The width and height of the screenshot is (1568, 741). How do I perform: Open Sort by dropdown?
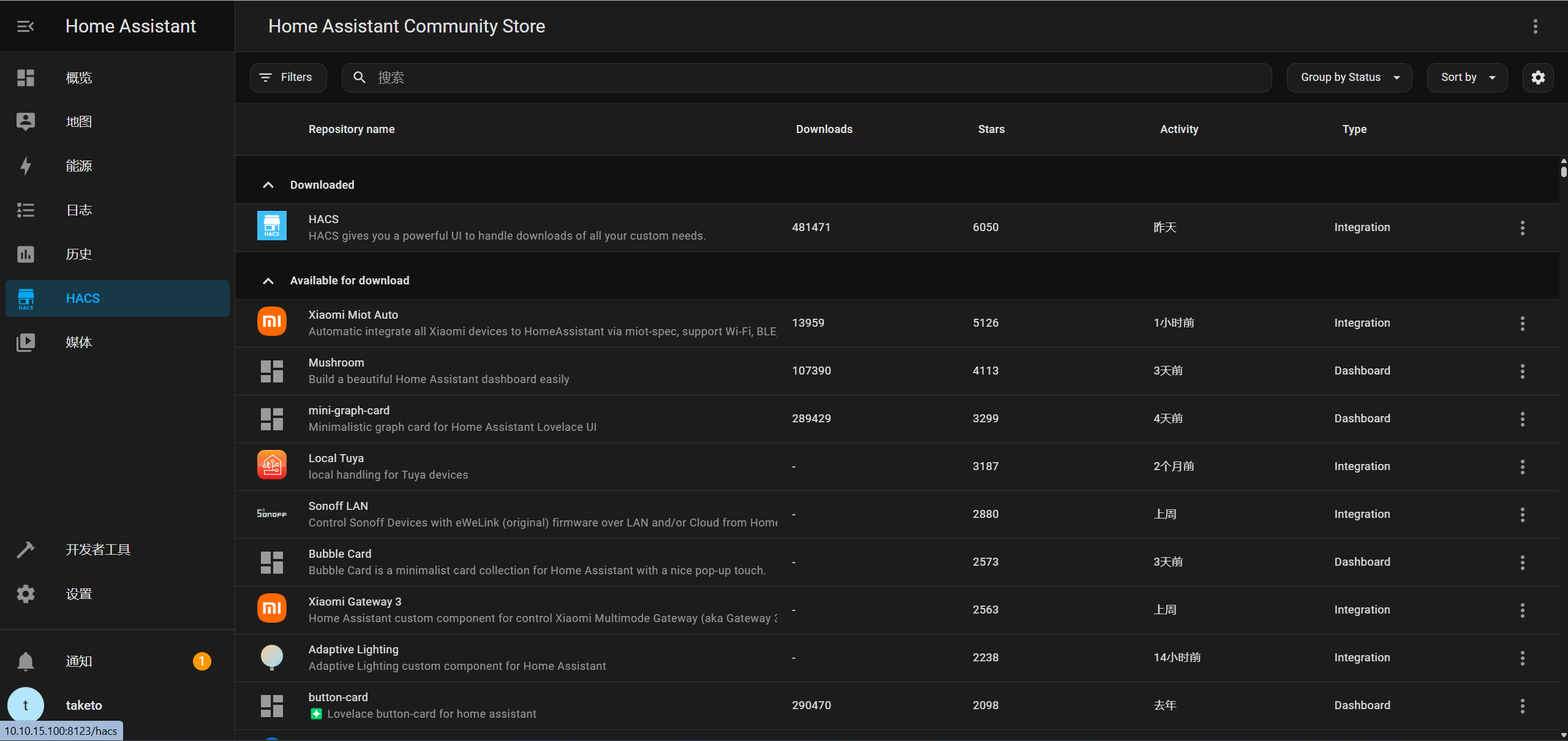(1467, 78)
